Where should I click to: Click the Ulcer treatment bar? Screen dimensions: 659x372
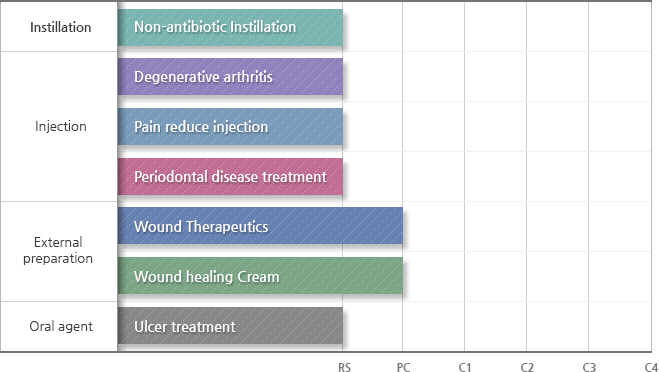[x=230, y=325]
